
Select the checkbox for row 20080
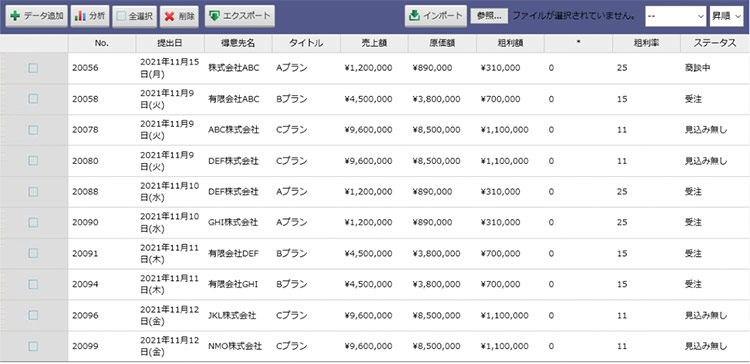coord(33,161)
